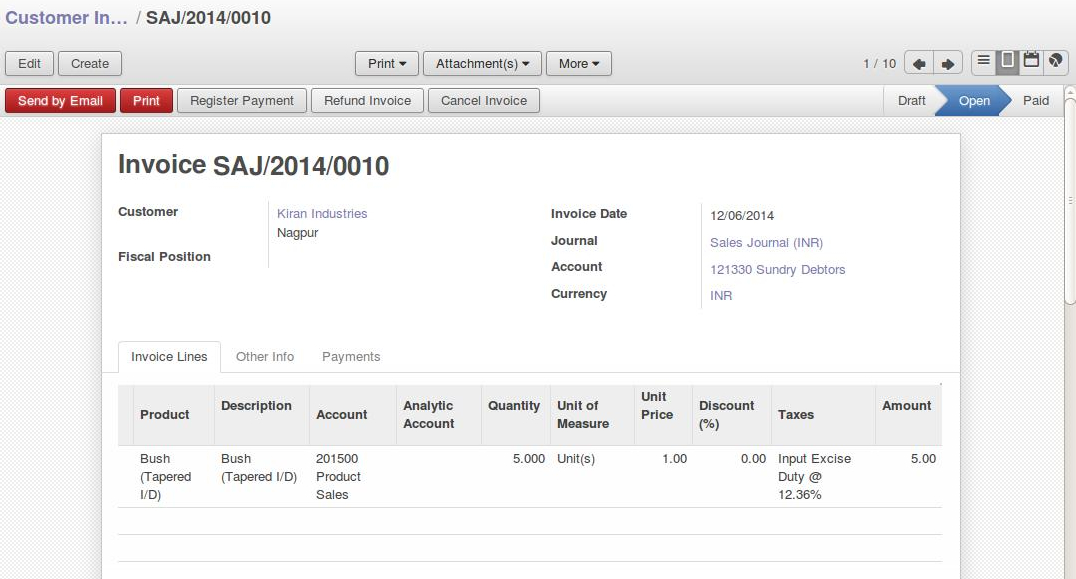This screenshot has height=579, width=1076.
Task: Select the Invoice Lines tab
Action: (x=168, y=356)
